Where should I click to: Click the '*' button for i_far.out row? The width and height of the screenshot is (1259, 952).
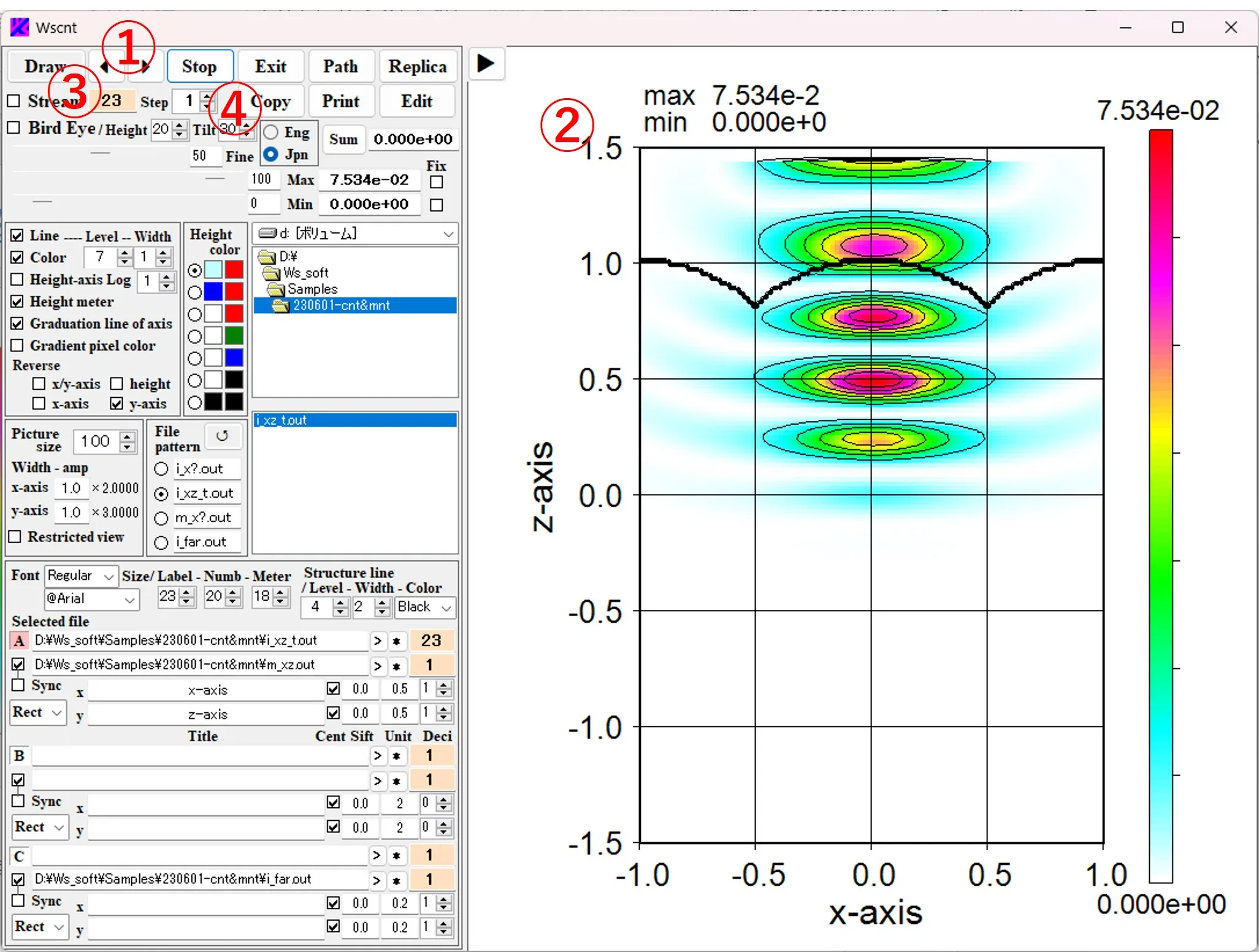pos(397,880)
